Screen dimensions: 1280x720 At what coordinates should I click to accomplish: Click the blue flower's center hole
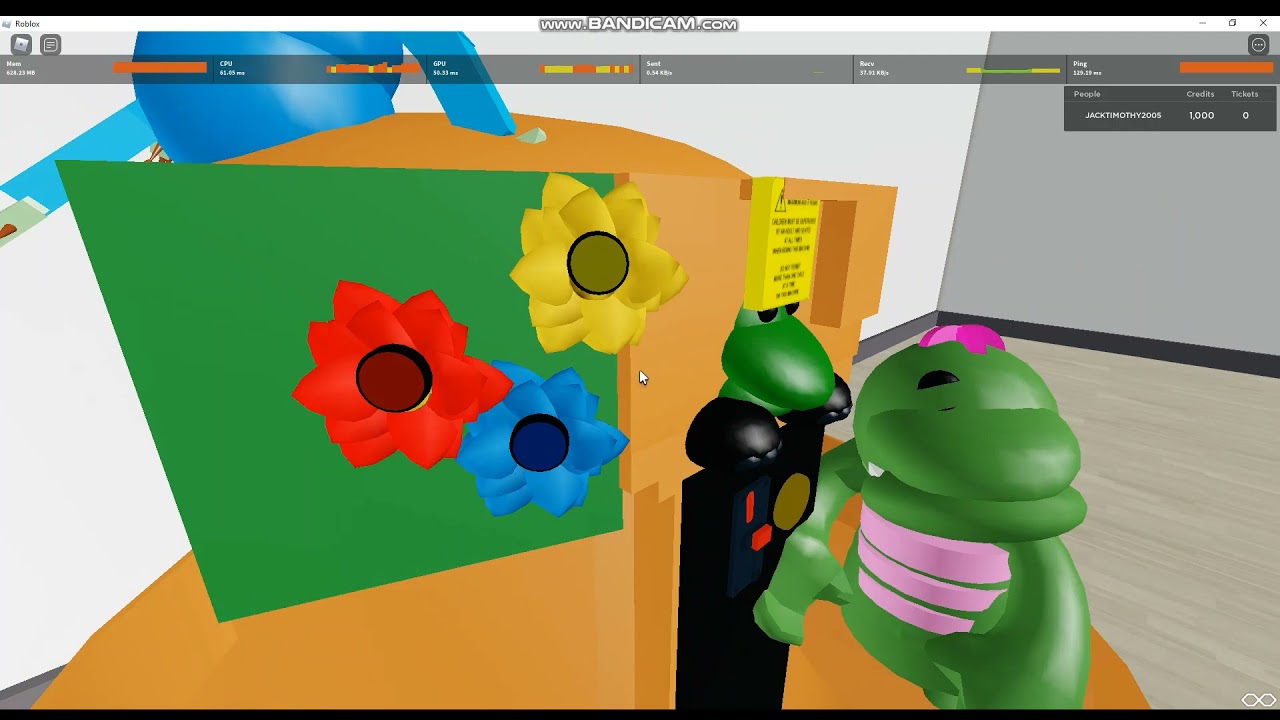click(539, 442)
